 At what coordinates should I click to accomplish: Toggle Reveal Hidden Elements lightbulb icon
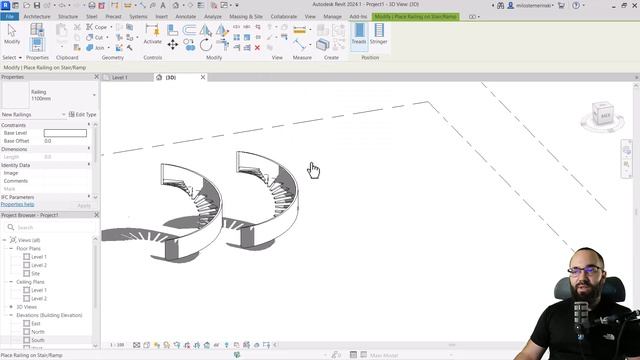coord(227,345)
